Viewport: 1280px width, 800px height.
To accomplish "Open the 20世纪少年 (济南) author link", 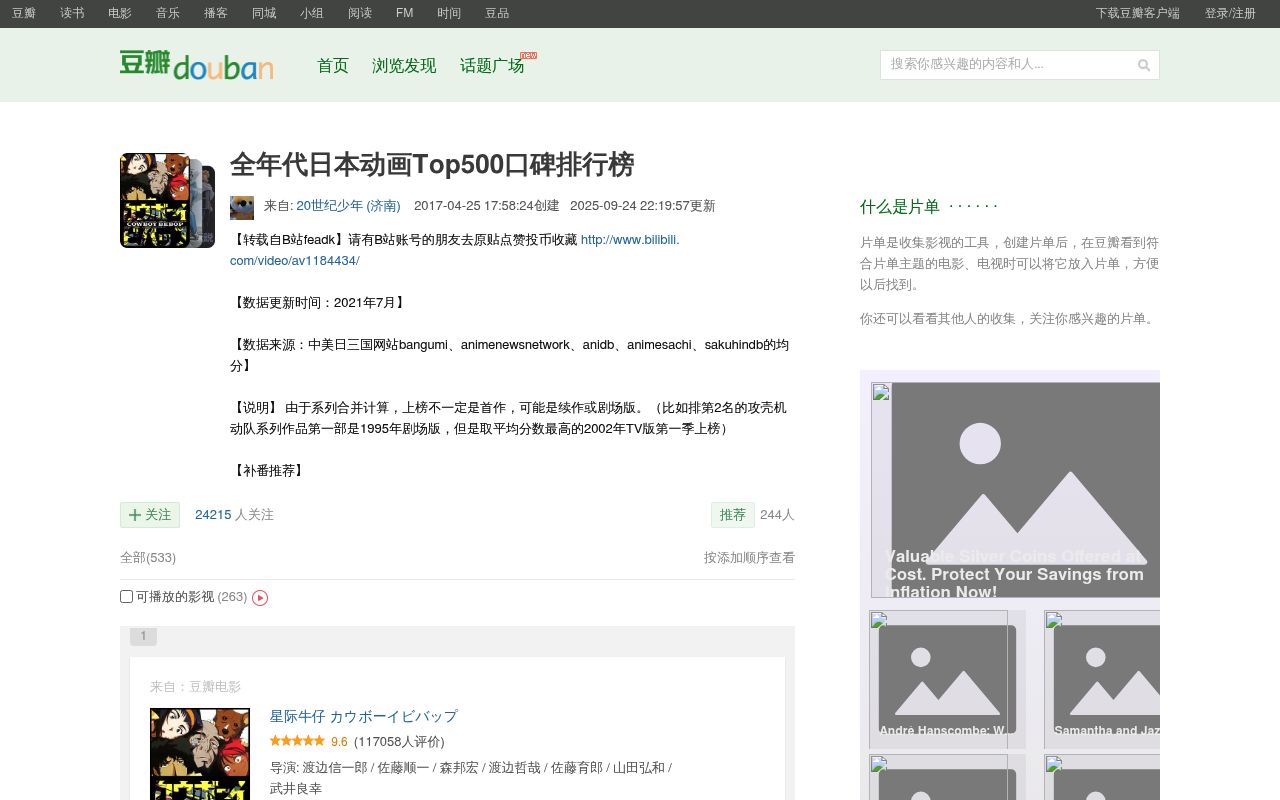I will 348,205.
